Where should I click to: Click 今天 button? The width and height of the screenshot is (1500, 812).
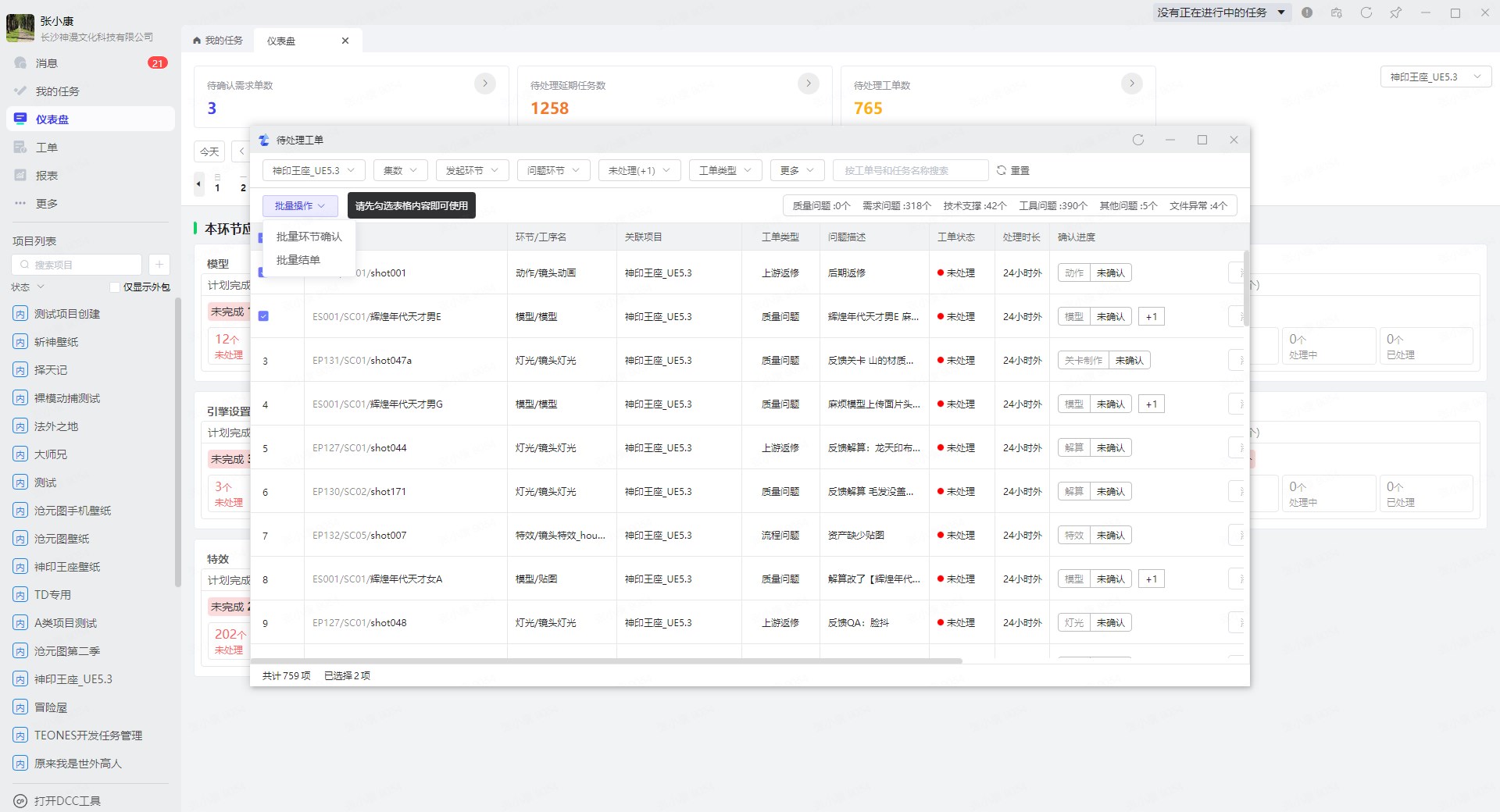pos(209,151)
